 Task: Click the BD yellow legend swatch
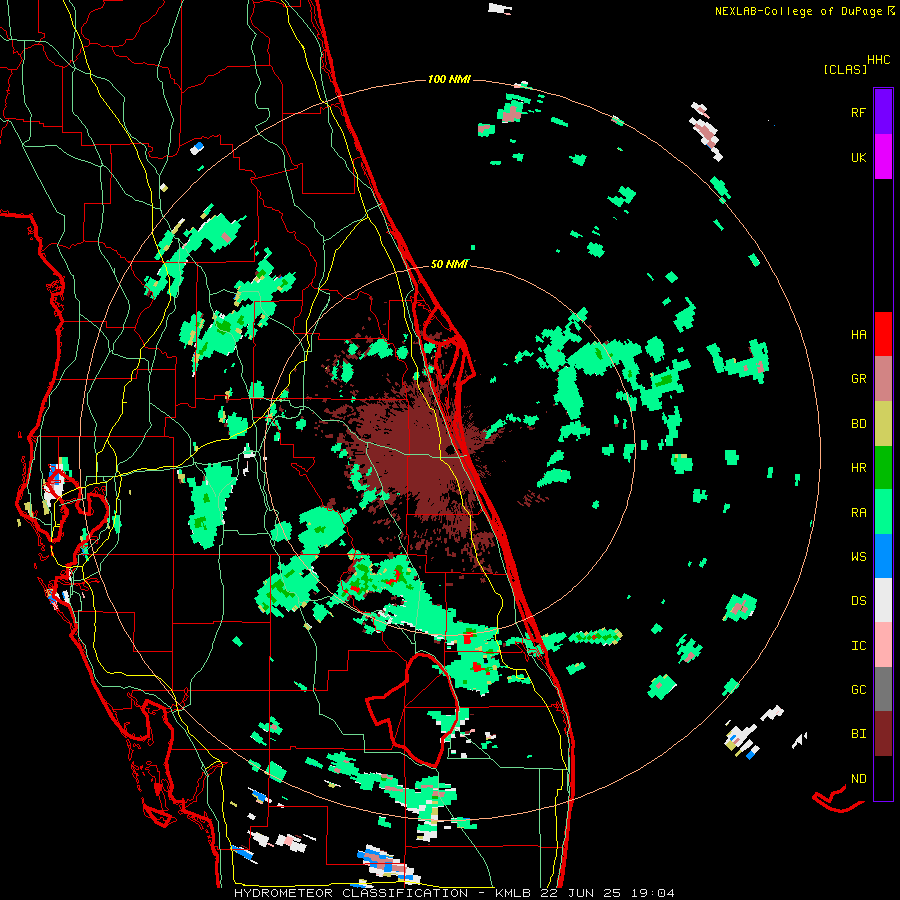point(883,423)
